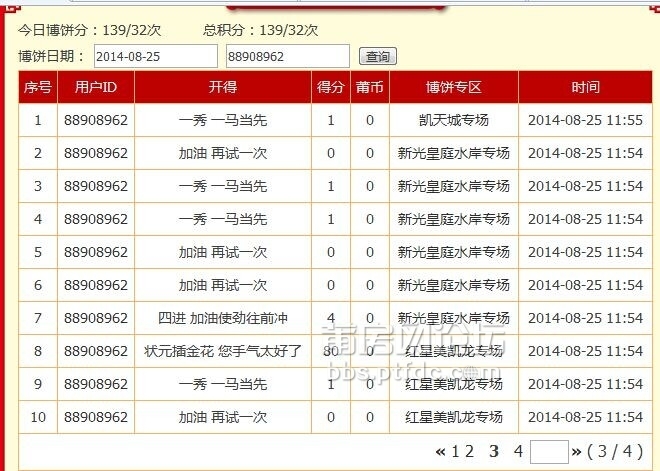Viewport: 660px width, 471px height.
Task: Click the 得分 column header
Action: [x=331, y=87]
